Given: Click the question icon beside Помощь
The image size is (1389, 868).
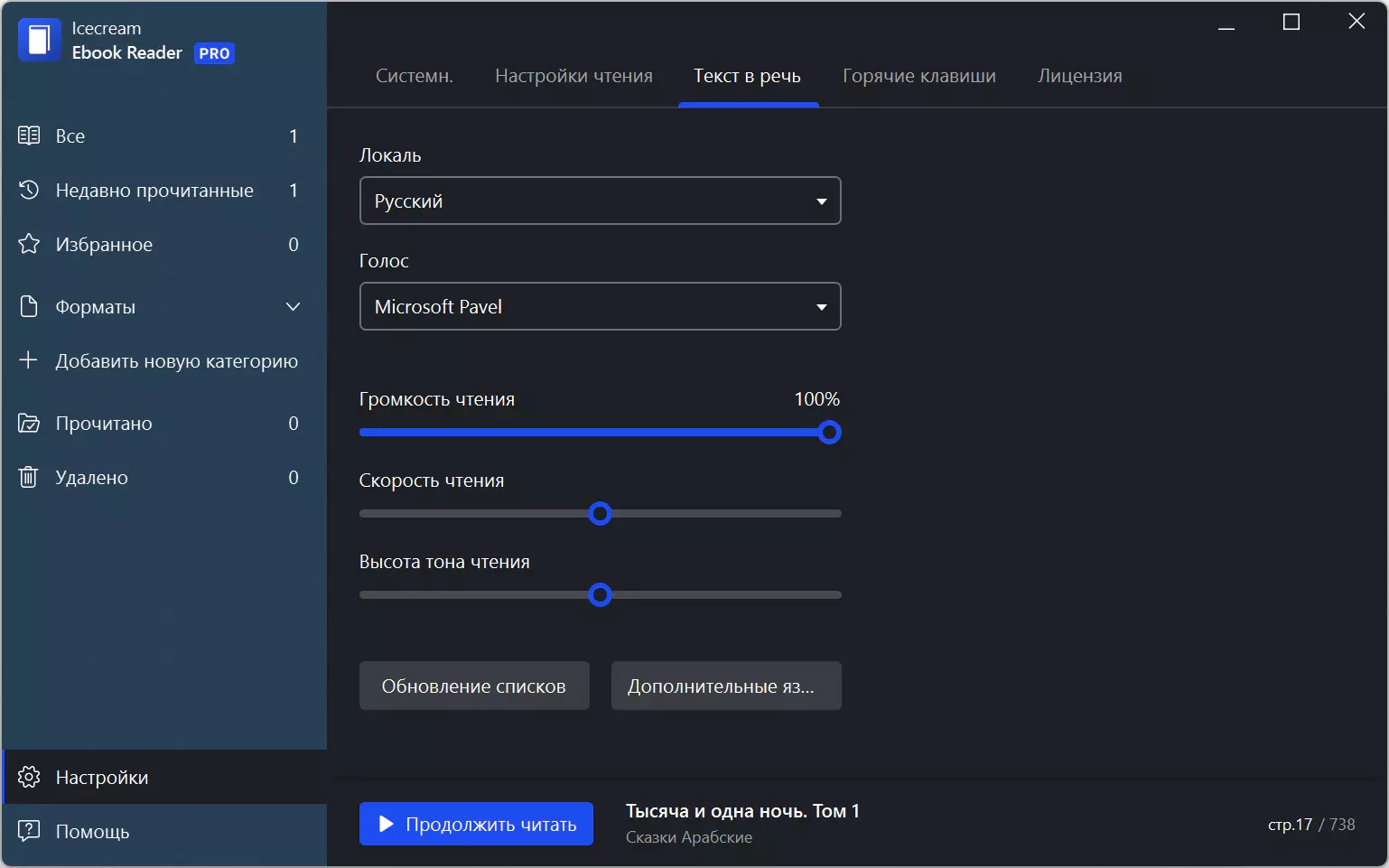Looking at the screenshot, I should click(29, 831).
